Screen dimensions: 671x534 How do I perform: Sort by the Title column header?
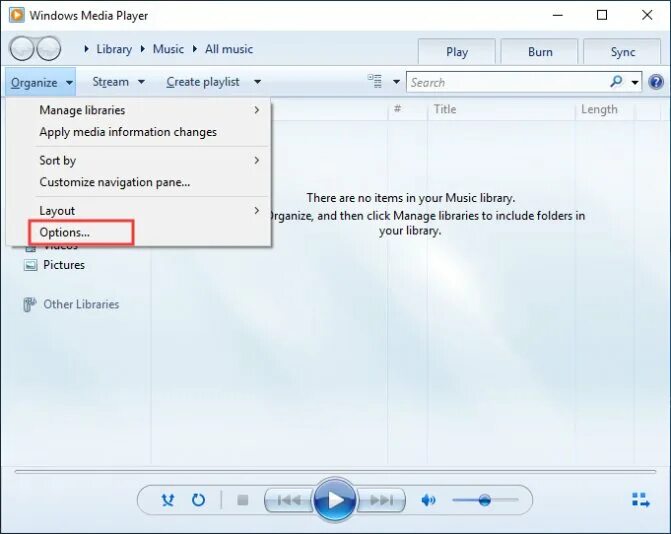click(x=502, y=110)
